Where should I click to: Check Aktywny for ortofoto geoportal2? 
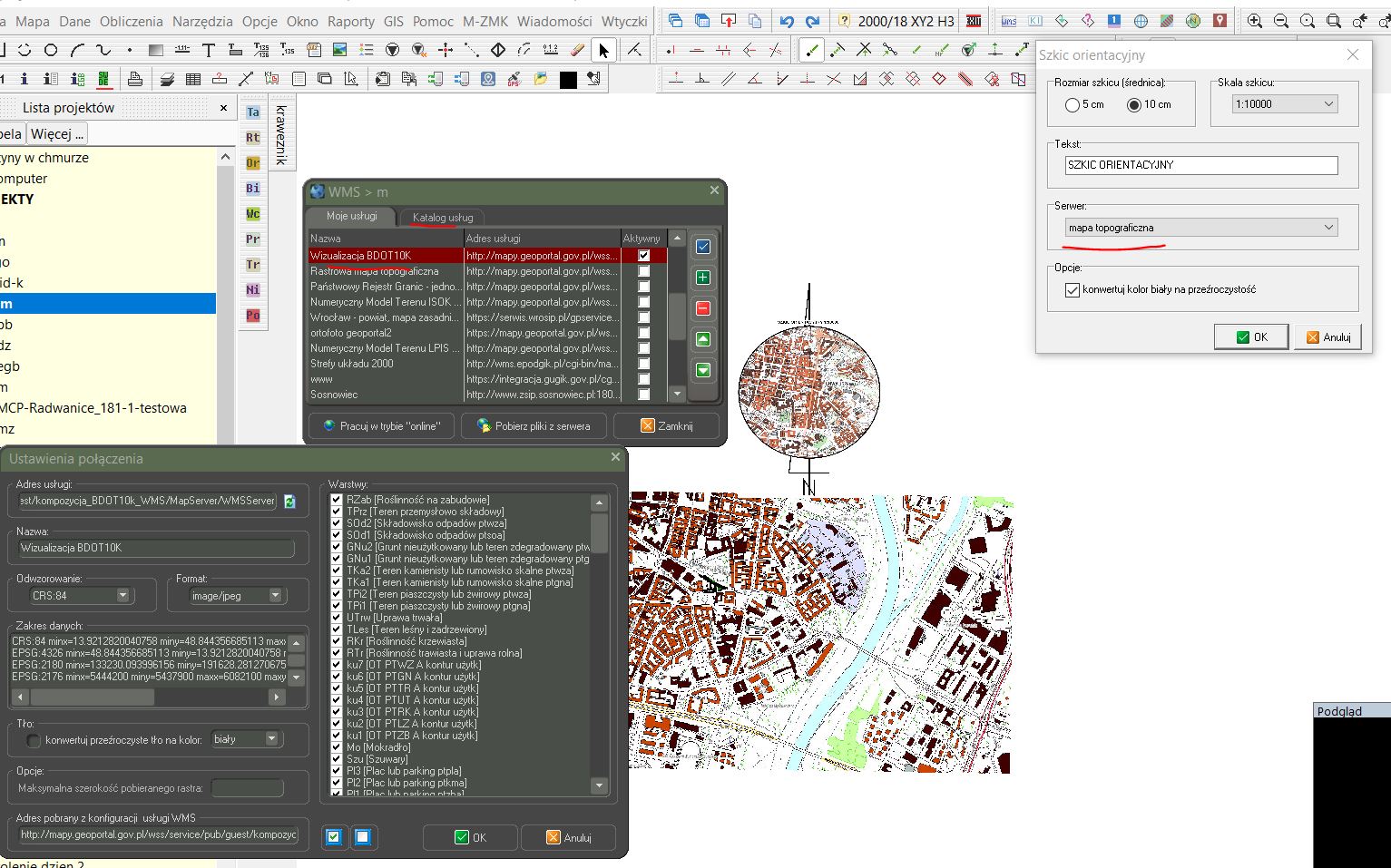point(643,333)
